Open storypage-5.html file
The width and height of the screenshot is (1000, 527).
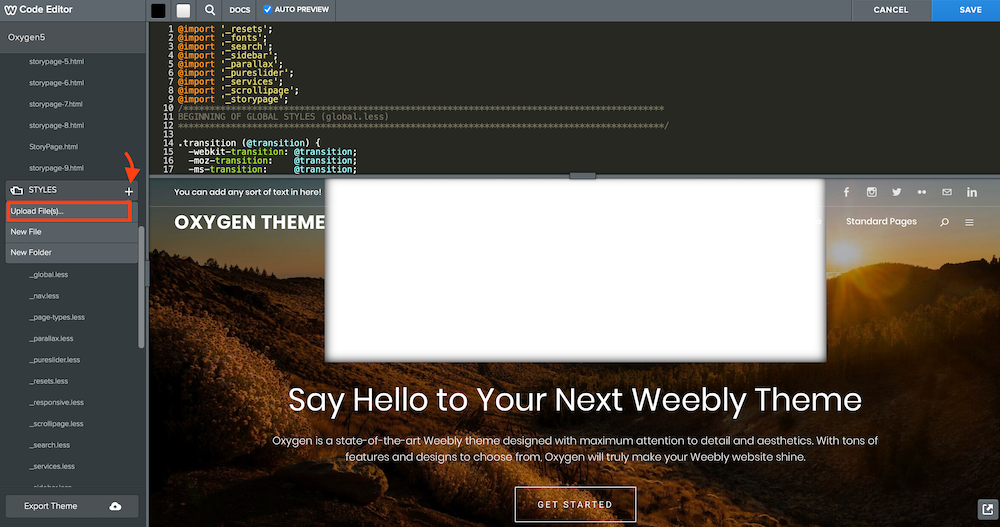click(x=56, y=62)
